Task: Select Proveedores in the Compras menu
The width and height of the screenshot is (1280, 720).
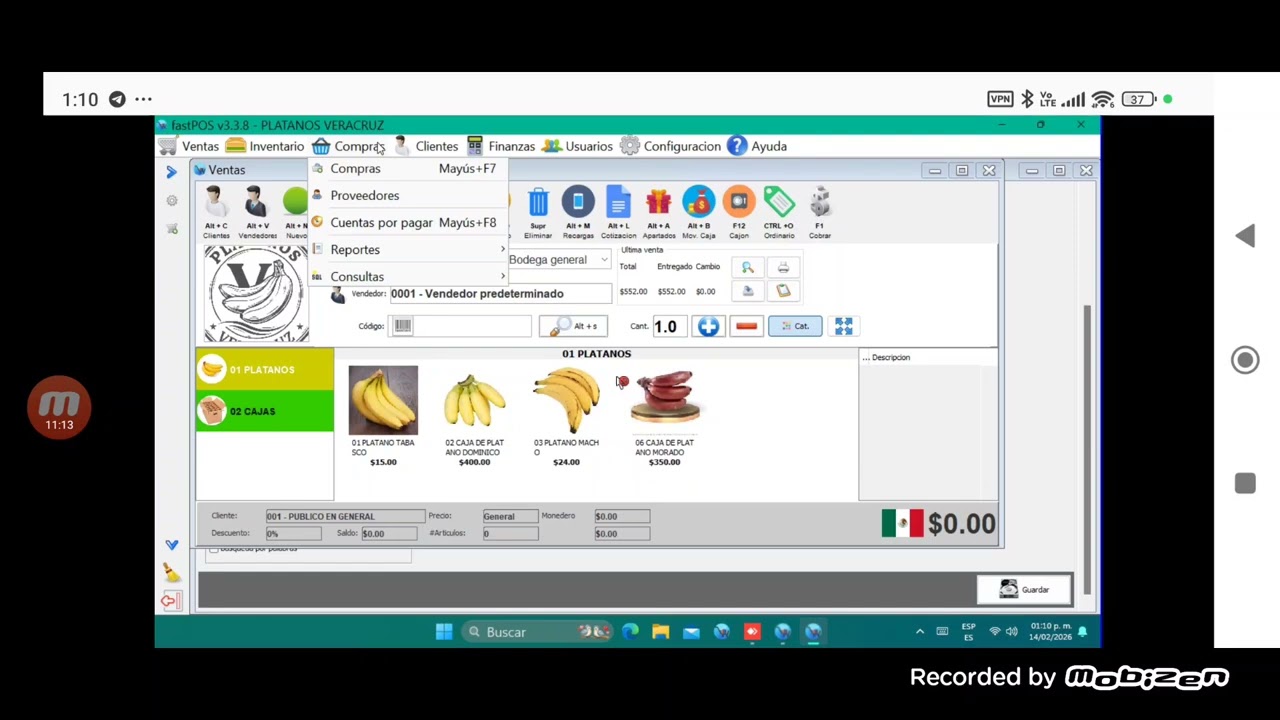Action: coord(409,195)
